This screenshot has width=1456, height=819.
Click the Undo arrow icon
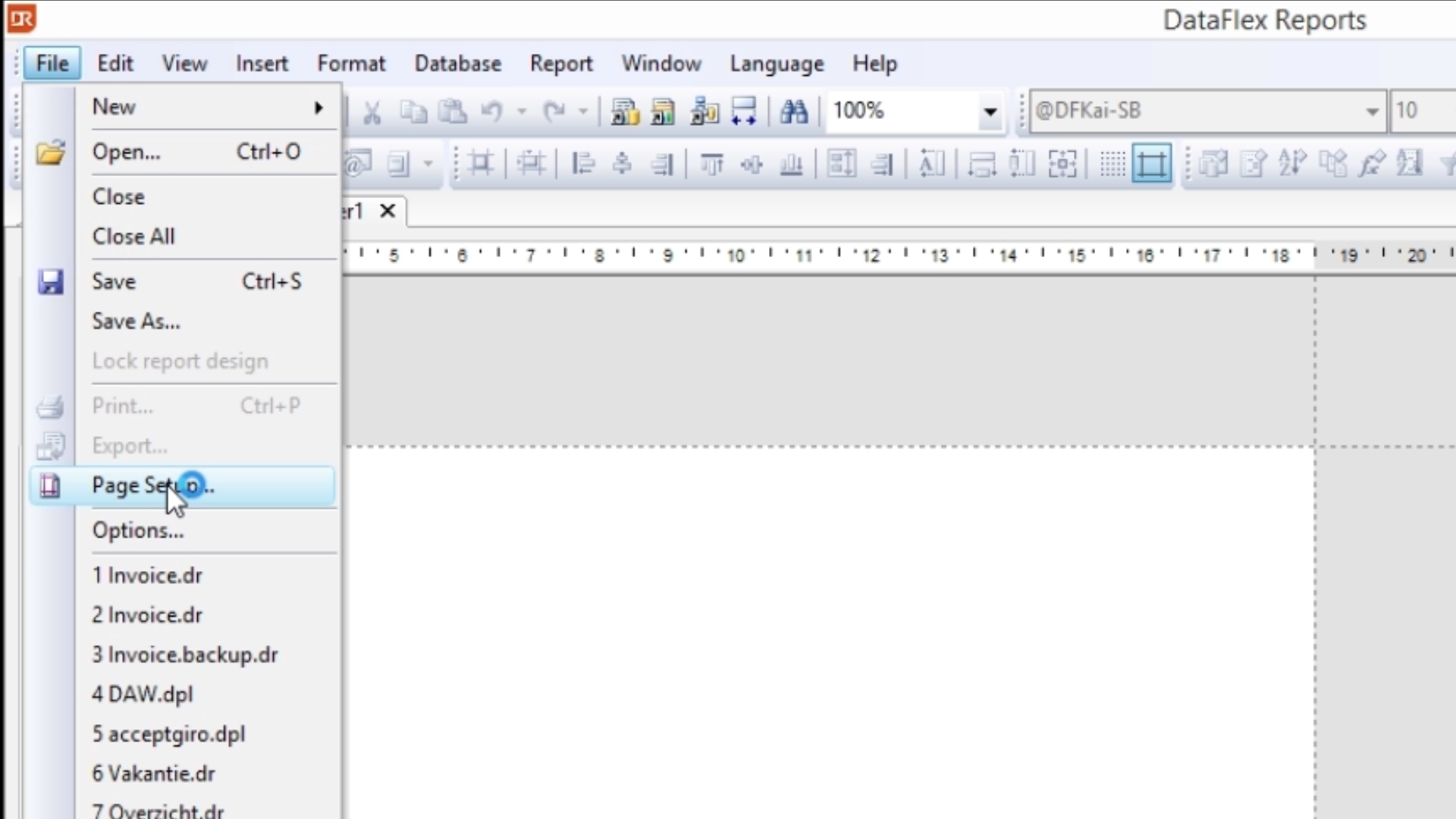(491, 112)
